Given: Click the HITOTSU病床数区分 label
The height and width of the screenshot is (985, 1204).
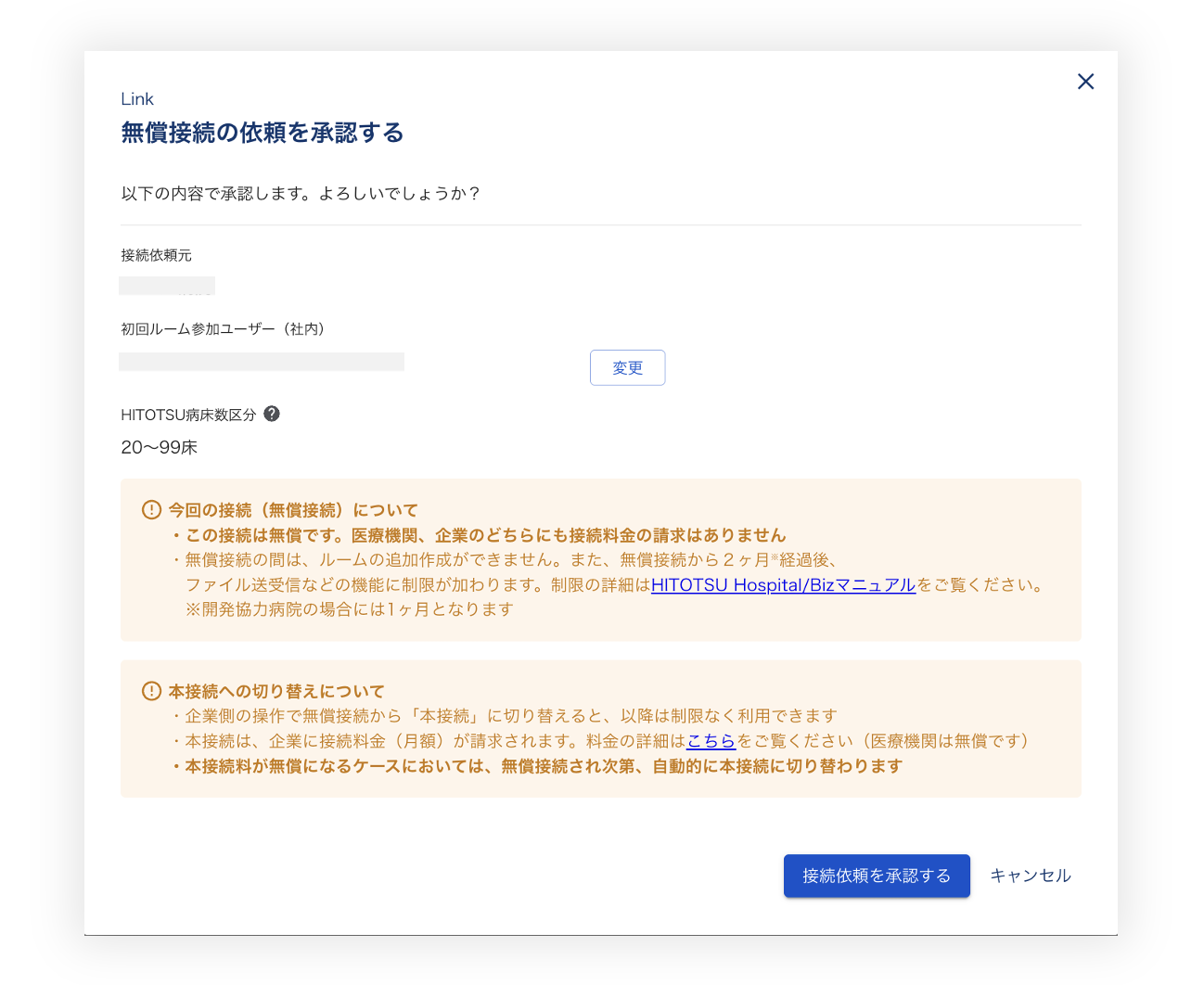Looking at the screenshot, I should [x=188, y=415].
